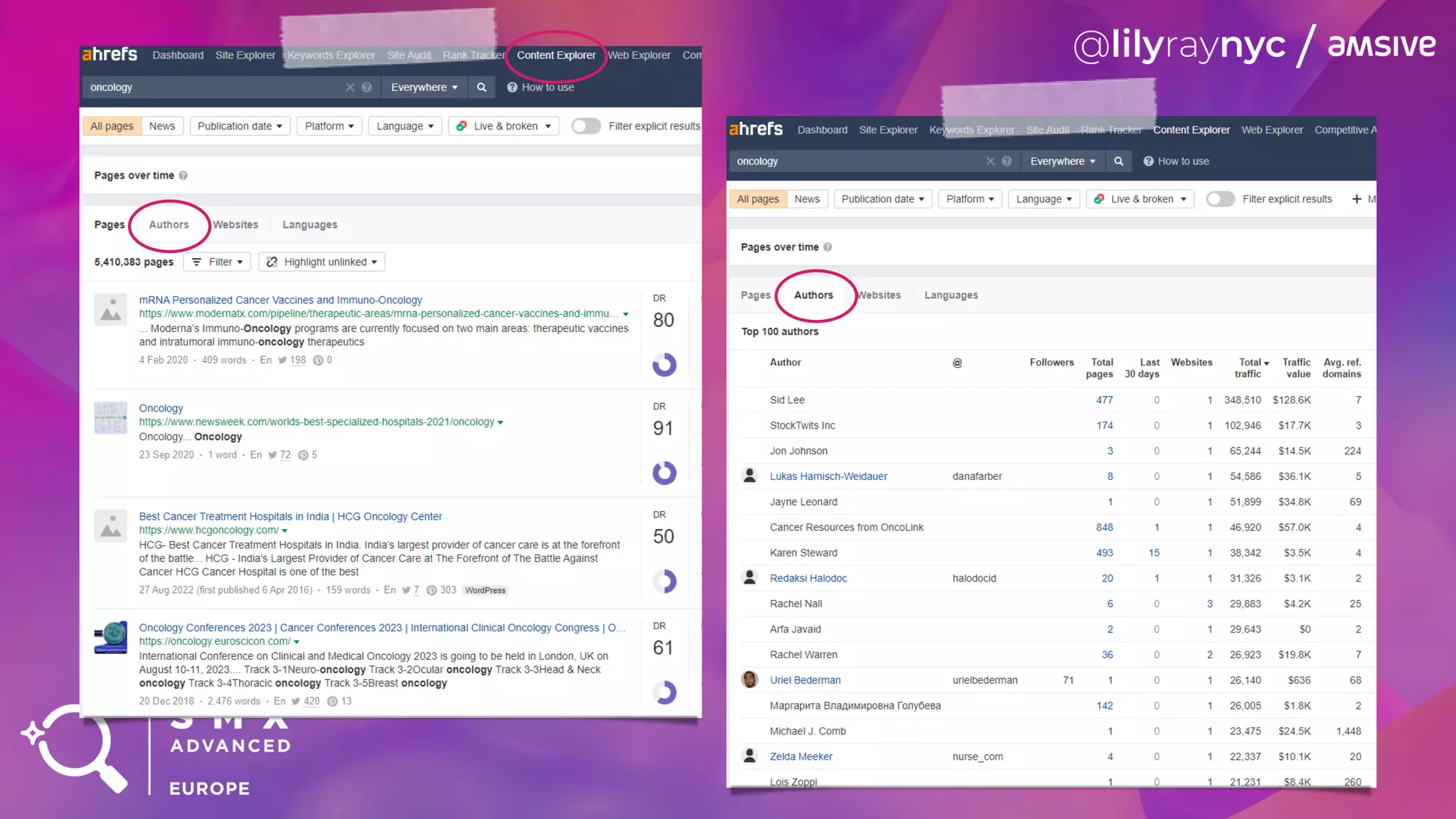The width and height of the screenshot is (1456, 819).
Task: Click help icon beside Pages over time, left
Action: tap(183, 176)
